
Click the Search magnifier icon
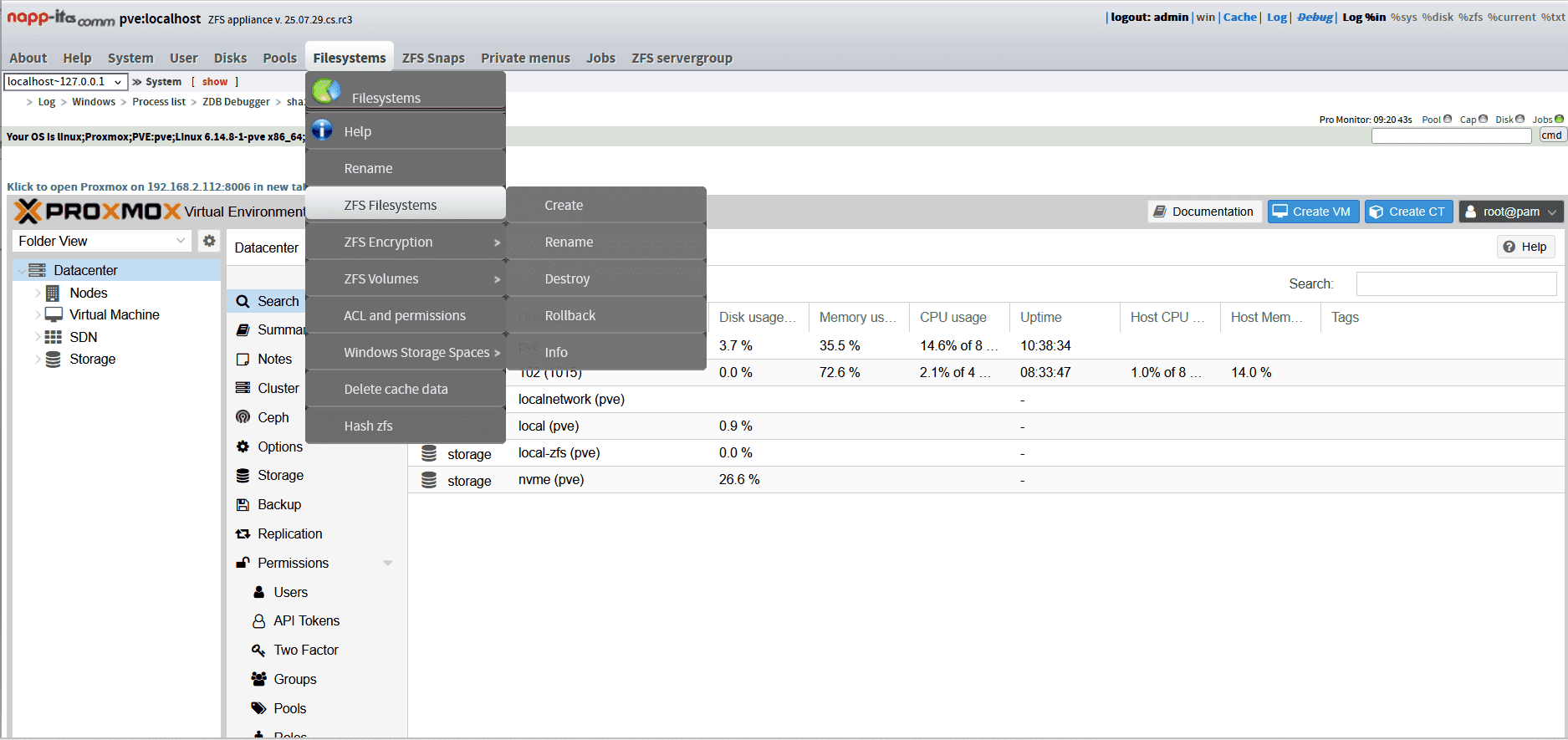[x=243, y=301]
